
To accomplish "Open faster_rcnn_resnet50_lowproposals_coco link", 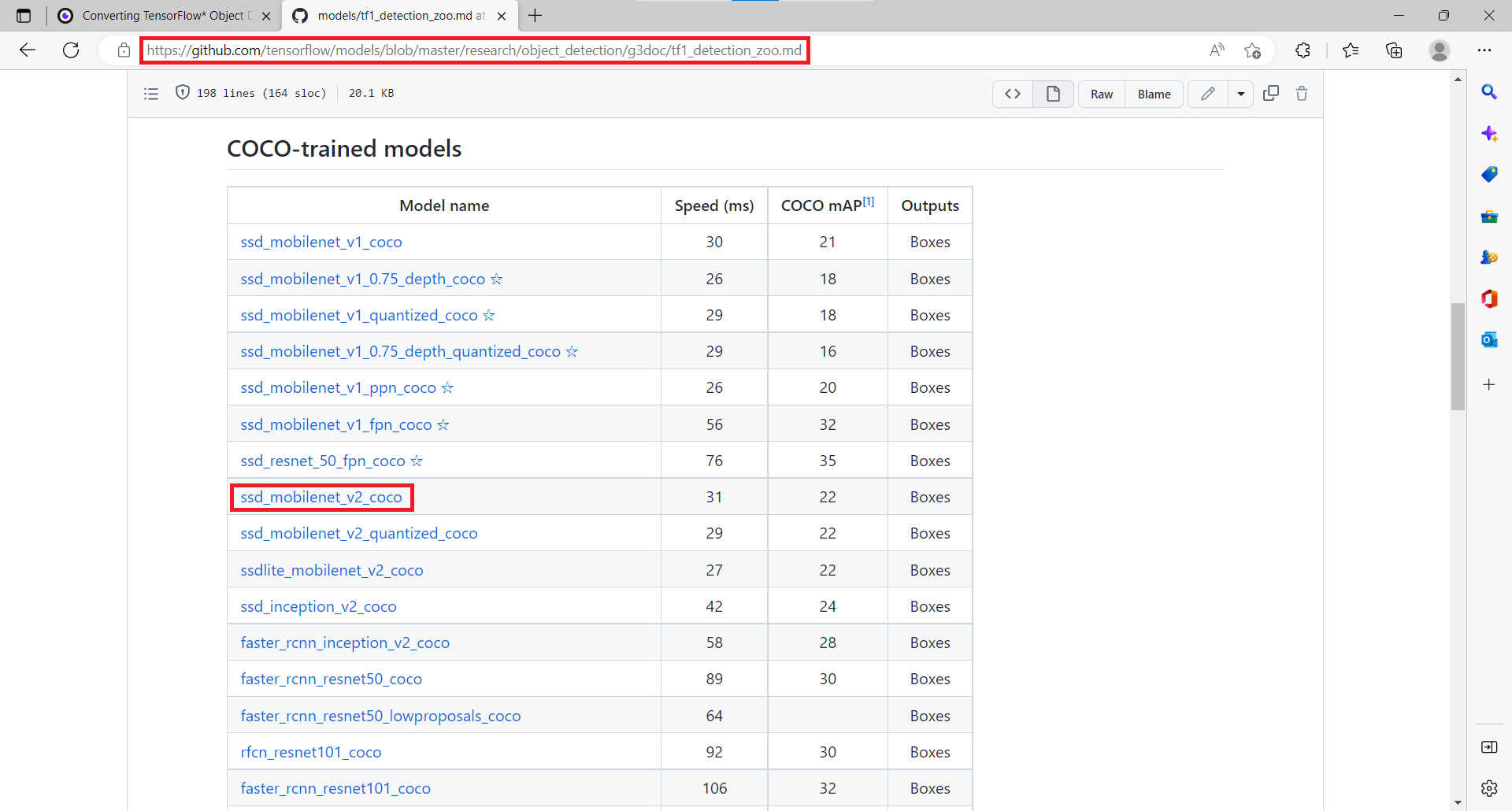I will click(x=381, y=716).
